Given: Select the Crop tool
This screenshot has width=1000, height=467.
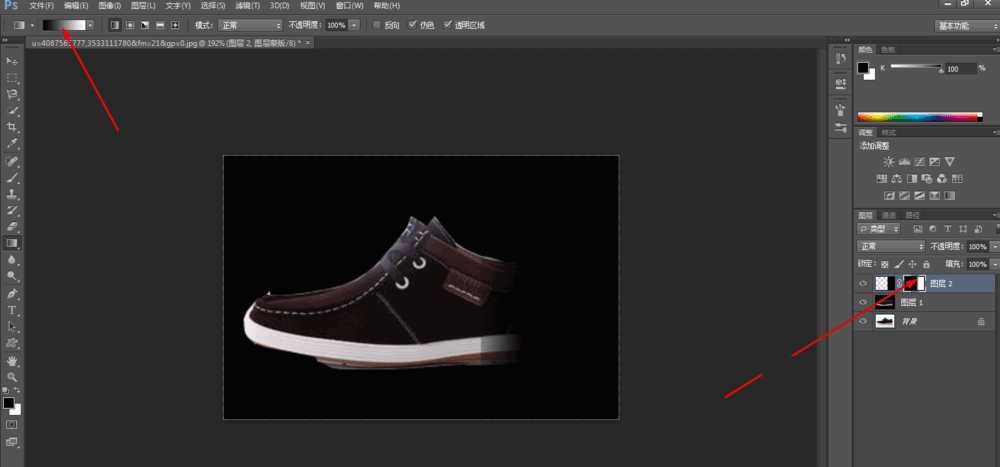Looking at the screenshot, I should (12, 128).
